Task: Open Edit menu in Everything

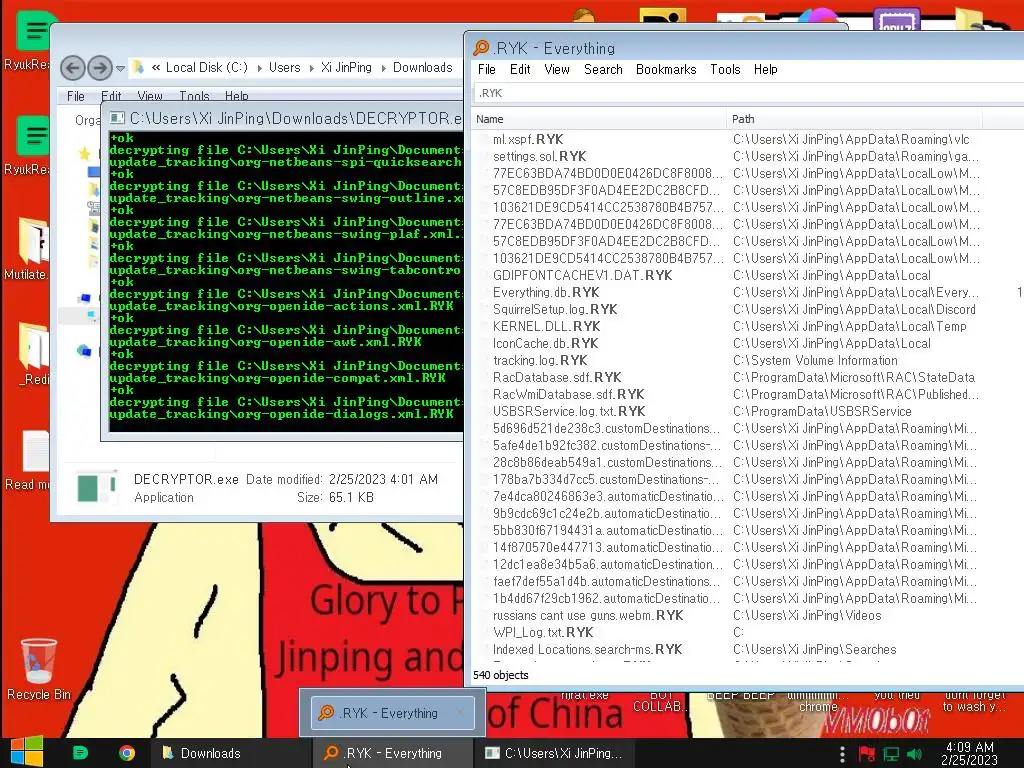Action: (520, 69)
